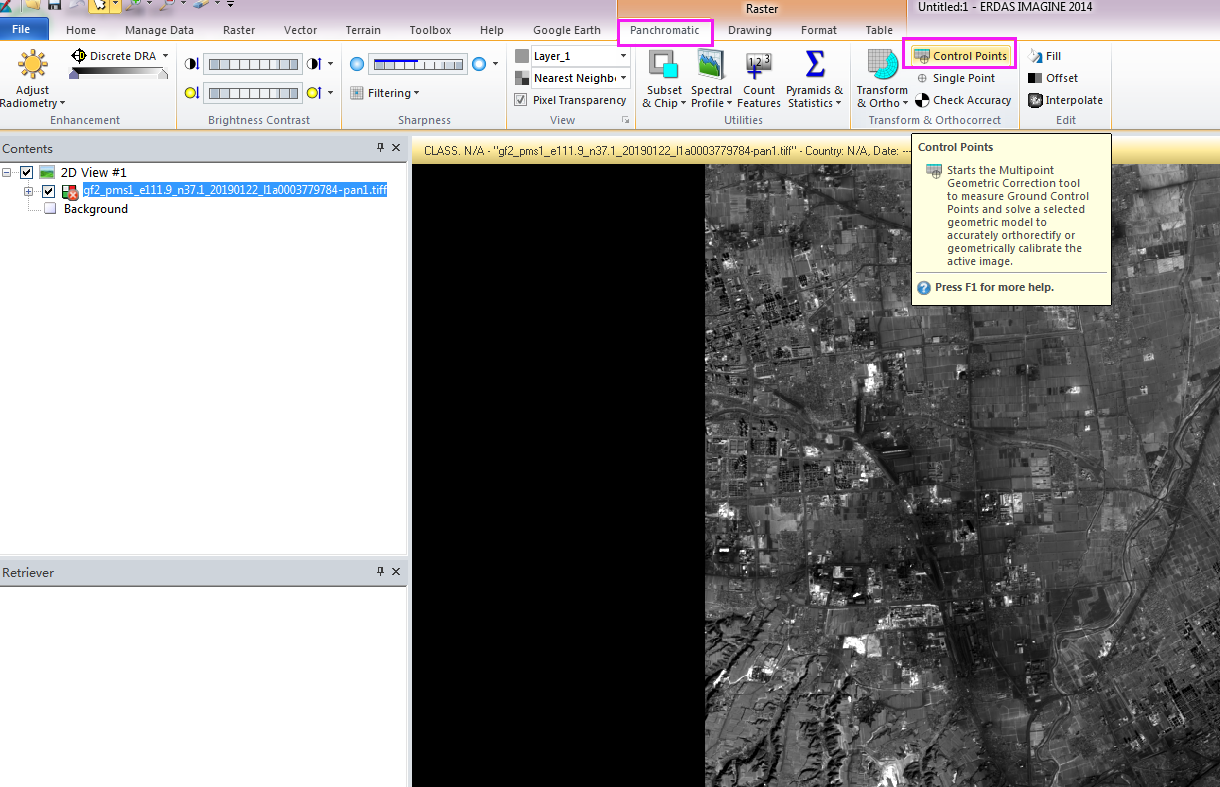This screenshot has height=787, width=1220.
Task: Uncheck the 2D View #1 checkbox
Action: pyautogui.click(x=27, y=172)
